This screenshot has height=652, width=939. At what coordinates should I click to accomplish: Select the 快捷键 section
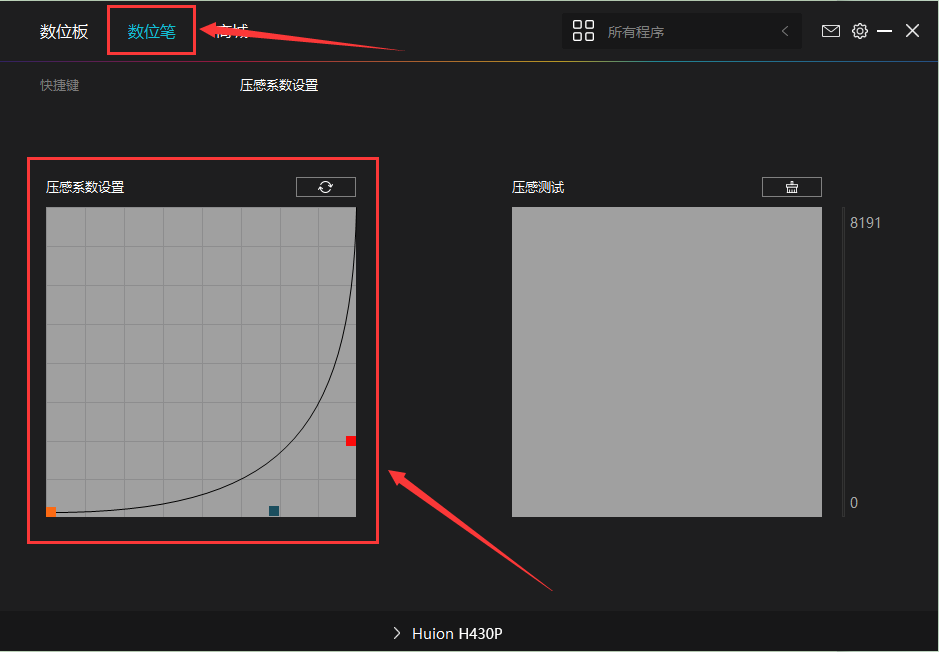[59, 85]
